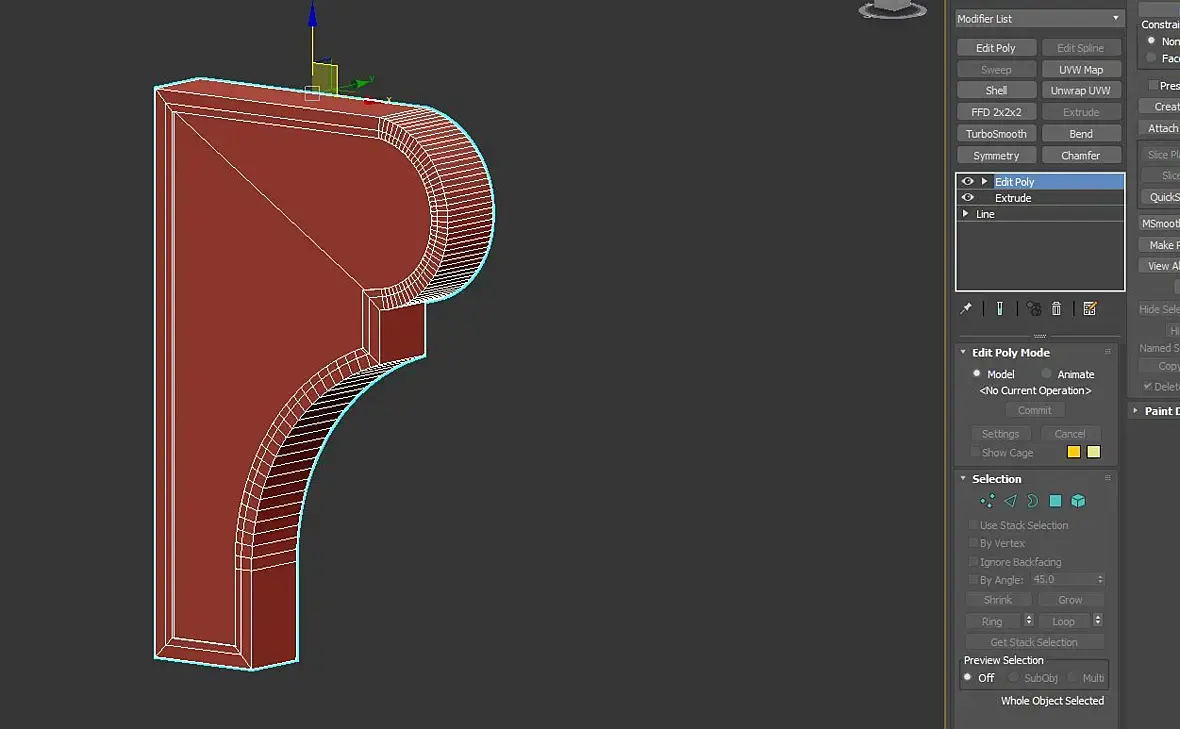Click the Pin Stack icon
Screen dimensions: 1180x729
[x=966, y=308]
